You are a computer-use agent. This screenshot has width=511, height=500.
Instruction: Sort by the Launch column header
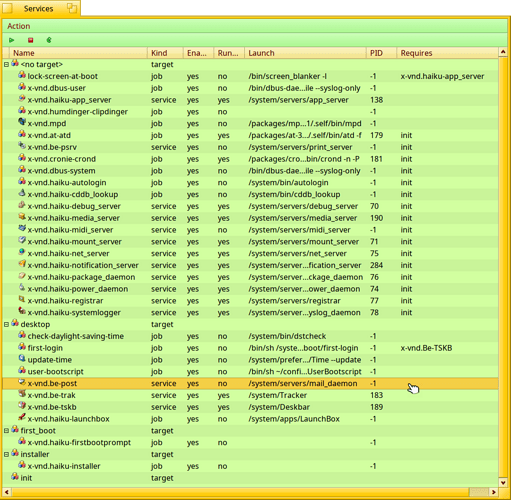point(305,53)
